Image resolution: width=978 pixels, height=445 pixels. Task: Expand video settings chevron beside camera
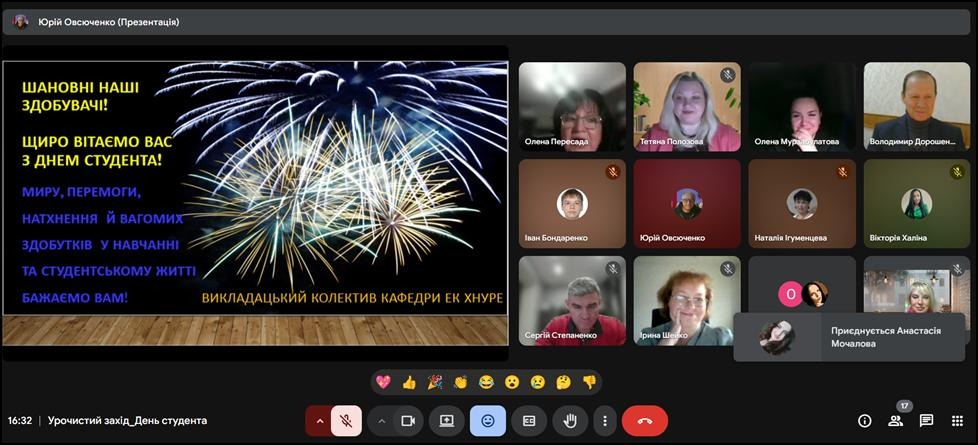pos(382,421)
